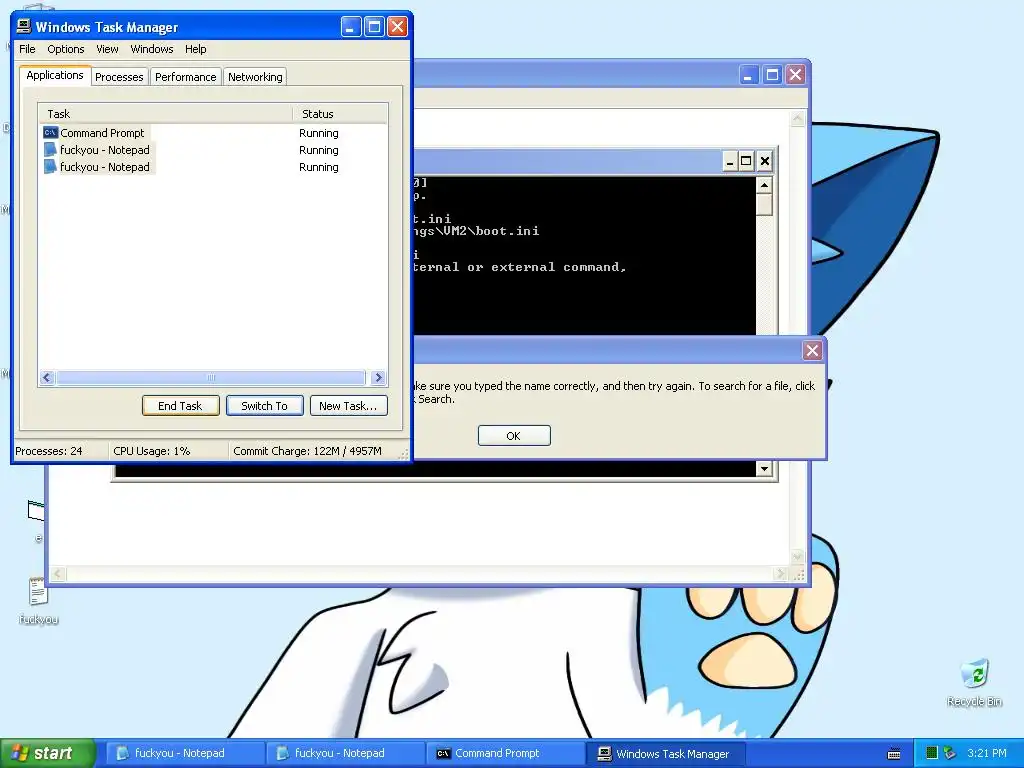Close the Windows Task Manager window

(397, 27)
